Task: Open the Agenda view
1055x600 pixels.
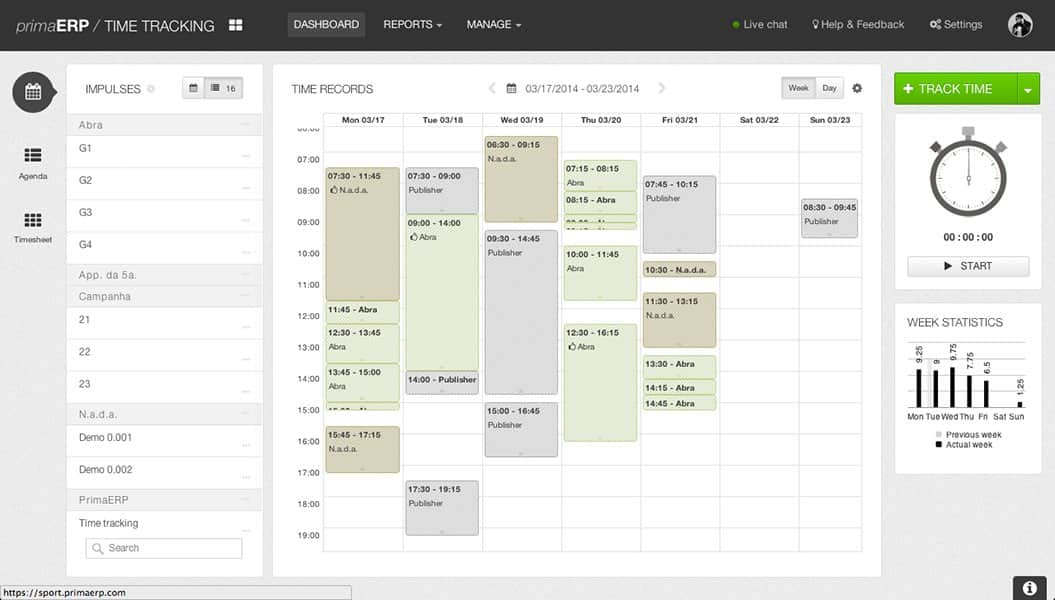Action: (33, 162)
